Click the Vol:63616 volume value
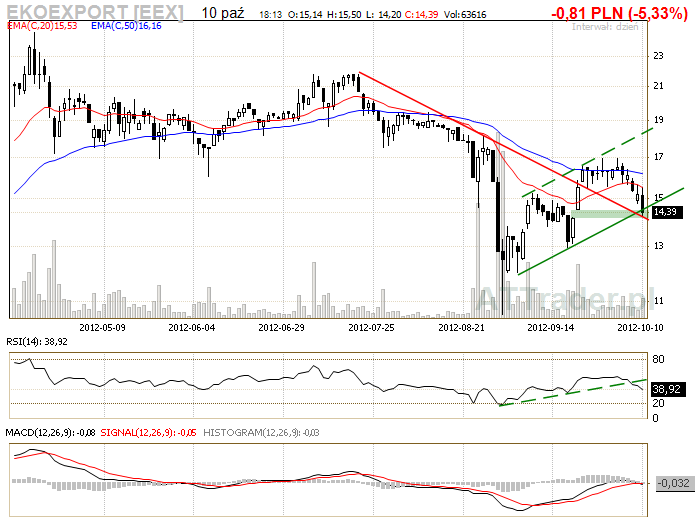The height and width of the screenshot is (522, 700). (465, 15)
